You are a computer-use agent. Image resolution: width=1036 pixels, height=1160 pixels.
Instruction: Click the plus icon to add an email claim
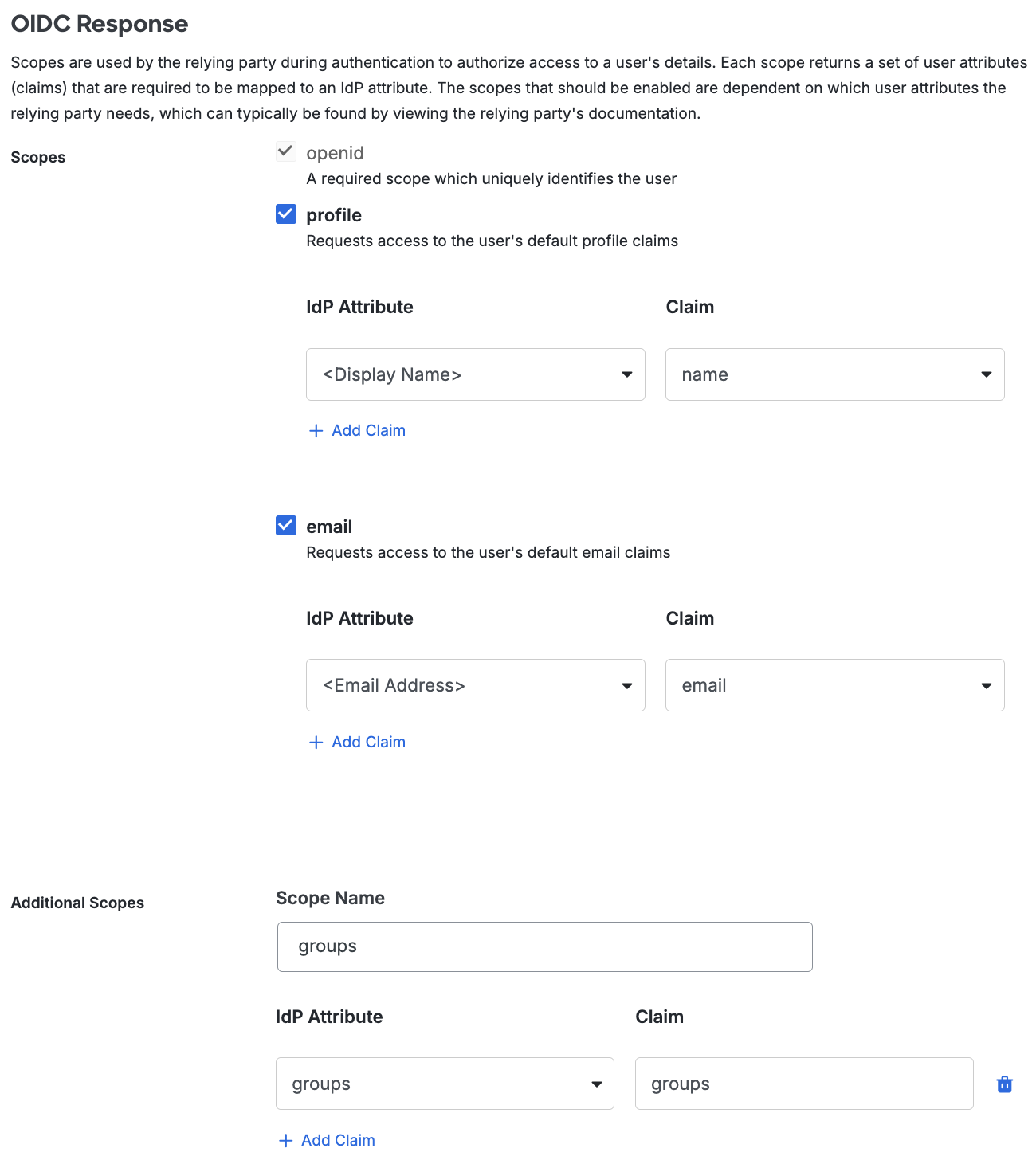coord(315,742)
